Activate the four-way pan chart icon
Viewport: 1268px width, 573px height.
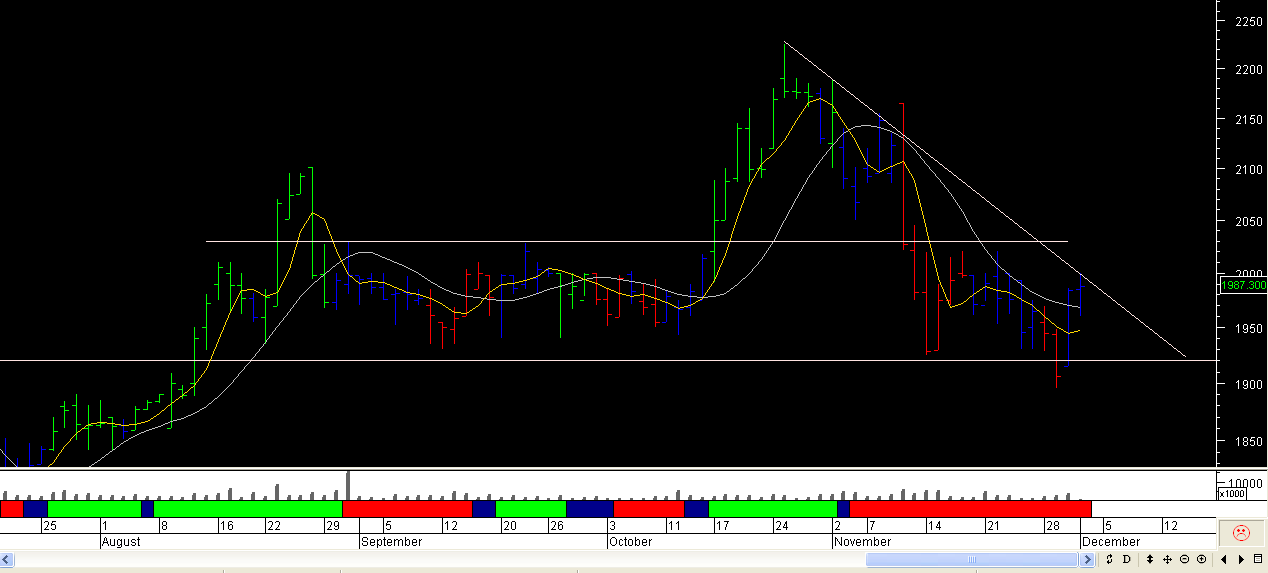[1167, 559]
